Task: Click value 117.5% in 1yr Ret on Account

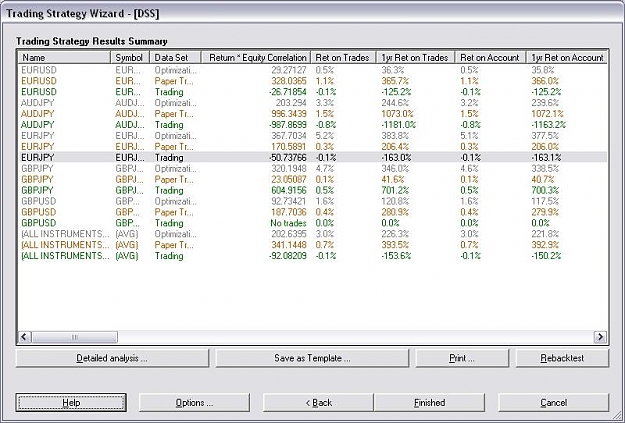Action: click(545, 201)
